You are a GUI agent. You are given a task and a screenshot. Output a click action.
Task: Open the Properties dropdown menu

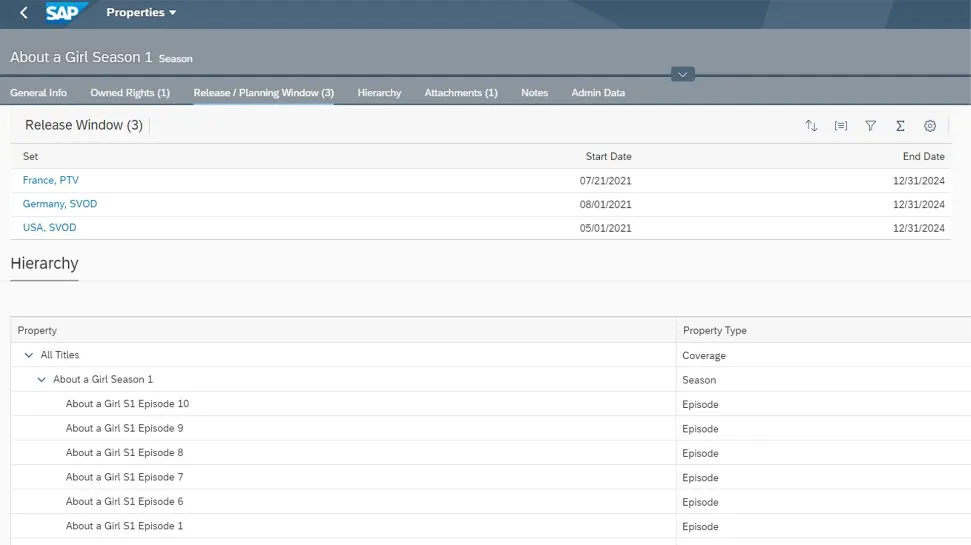coord(141,13)
